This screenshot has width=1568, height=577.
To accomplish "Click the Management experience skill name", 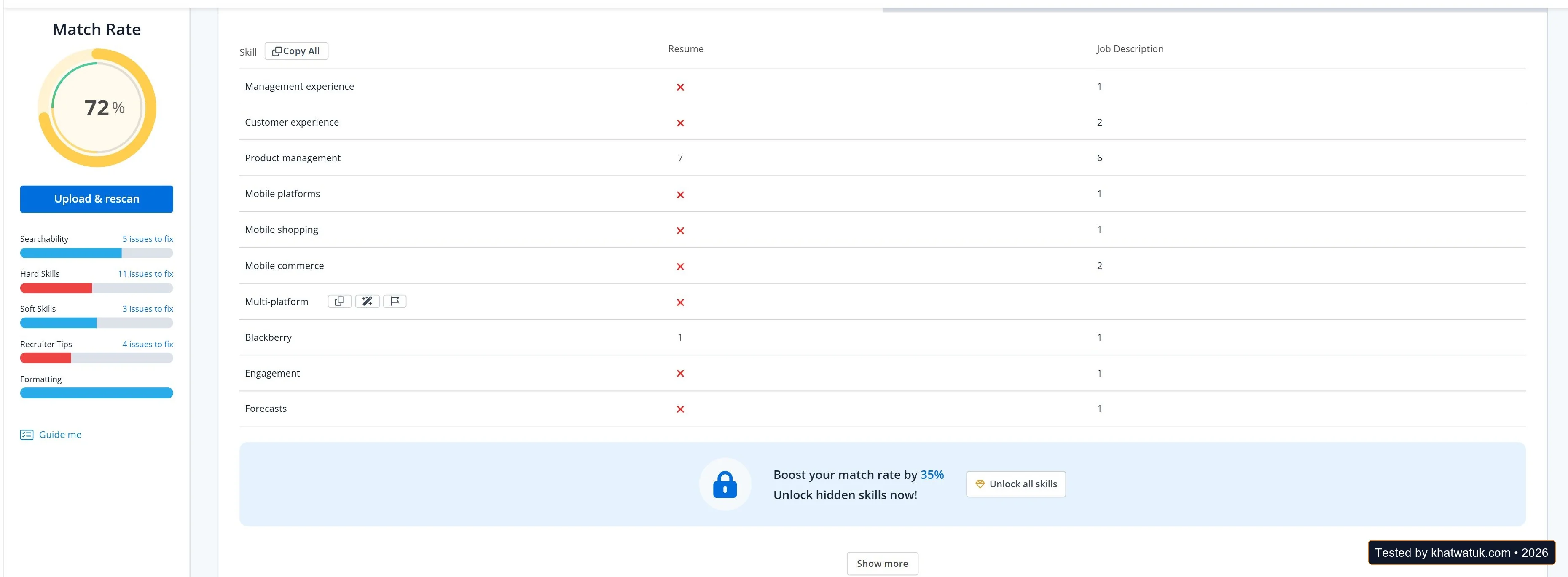I will coord(299,86).
